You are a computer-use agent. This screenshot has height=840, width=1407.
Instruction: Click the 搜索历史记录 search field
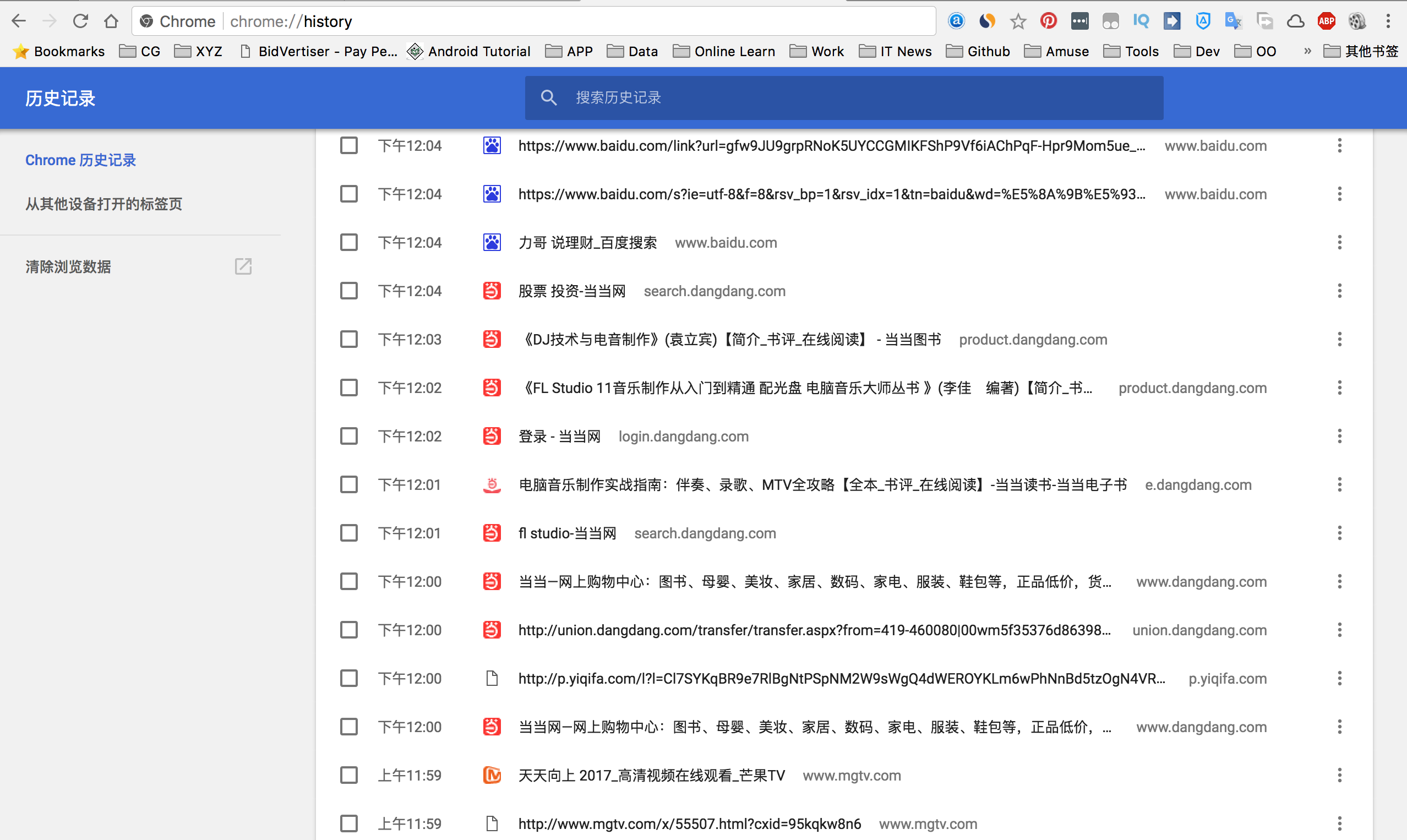pos(844,97)
